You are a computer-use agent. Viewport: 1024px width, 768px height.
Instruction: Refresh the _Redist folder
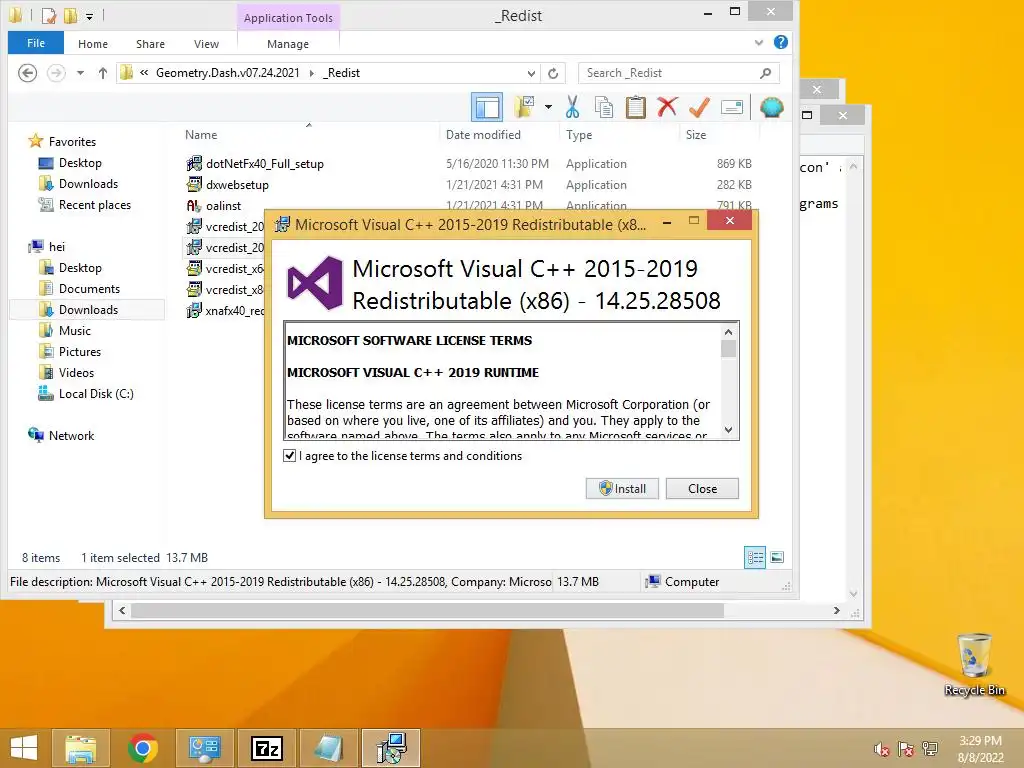click(x=553, y=73)
